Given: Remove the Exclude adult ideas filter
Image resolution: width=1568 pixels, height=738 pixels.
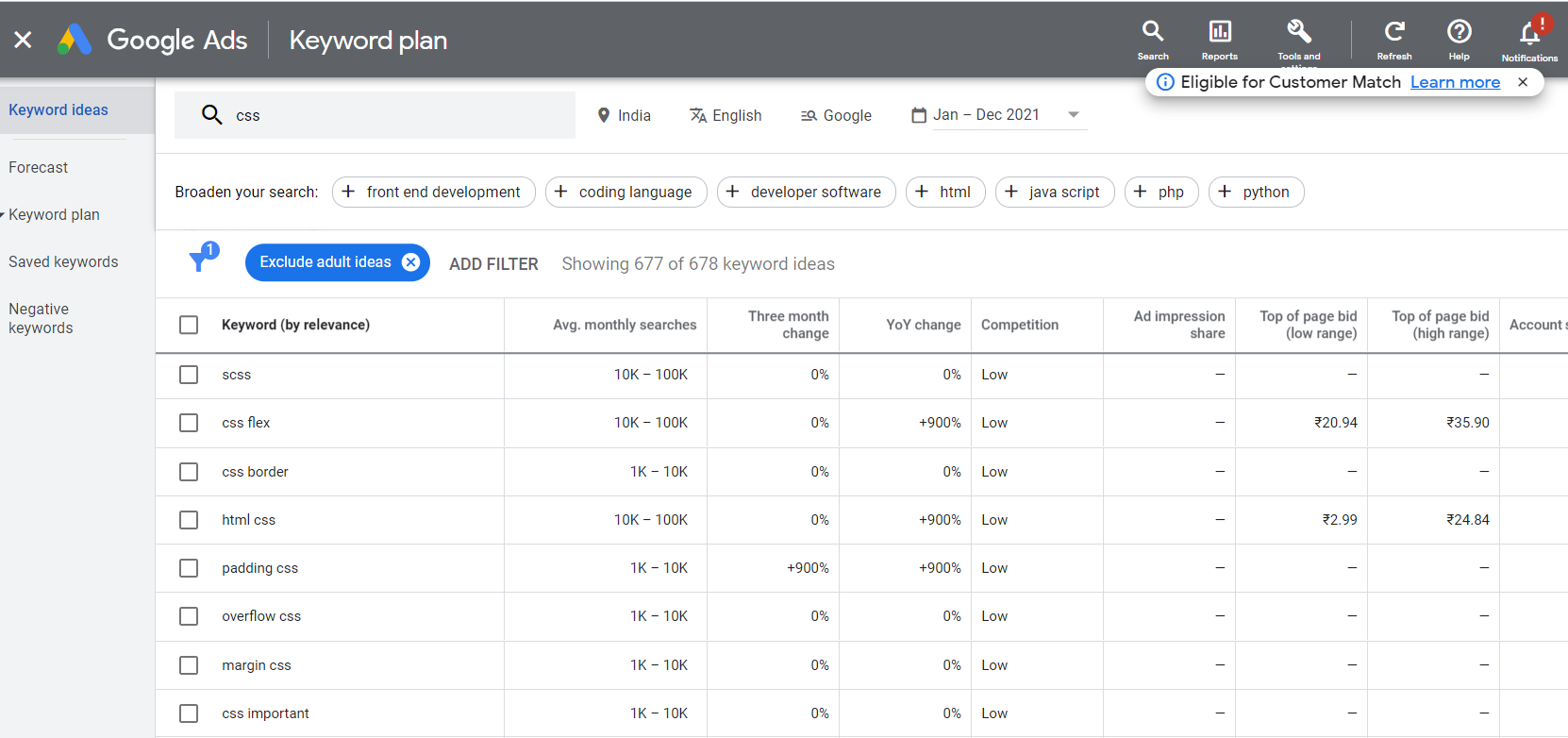Looking at the screenshot, I should 411,262.
